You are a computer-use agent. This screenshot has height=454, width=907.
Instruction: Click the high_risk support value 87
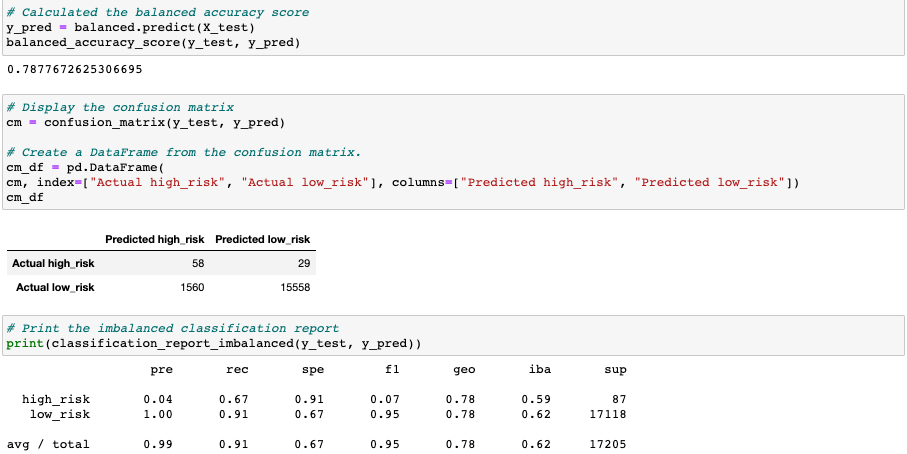pyautogui.click(x=619, y=400)
